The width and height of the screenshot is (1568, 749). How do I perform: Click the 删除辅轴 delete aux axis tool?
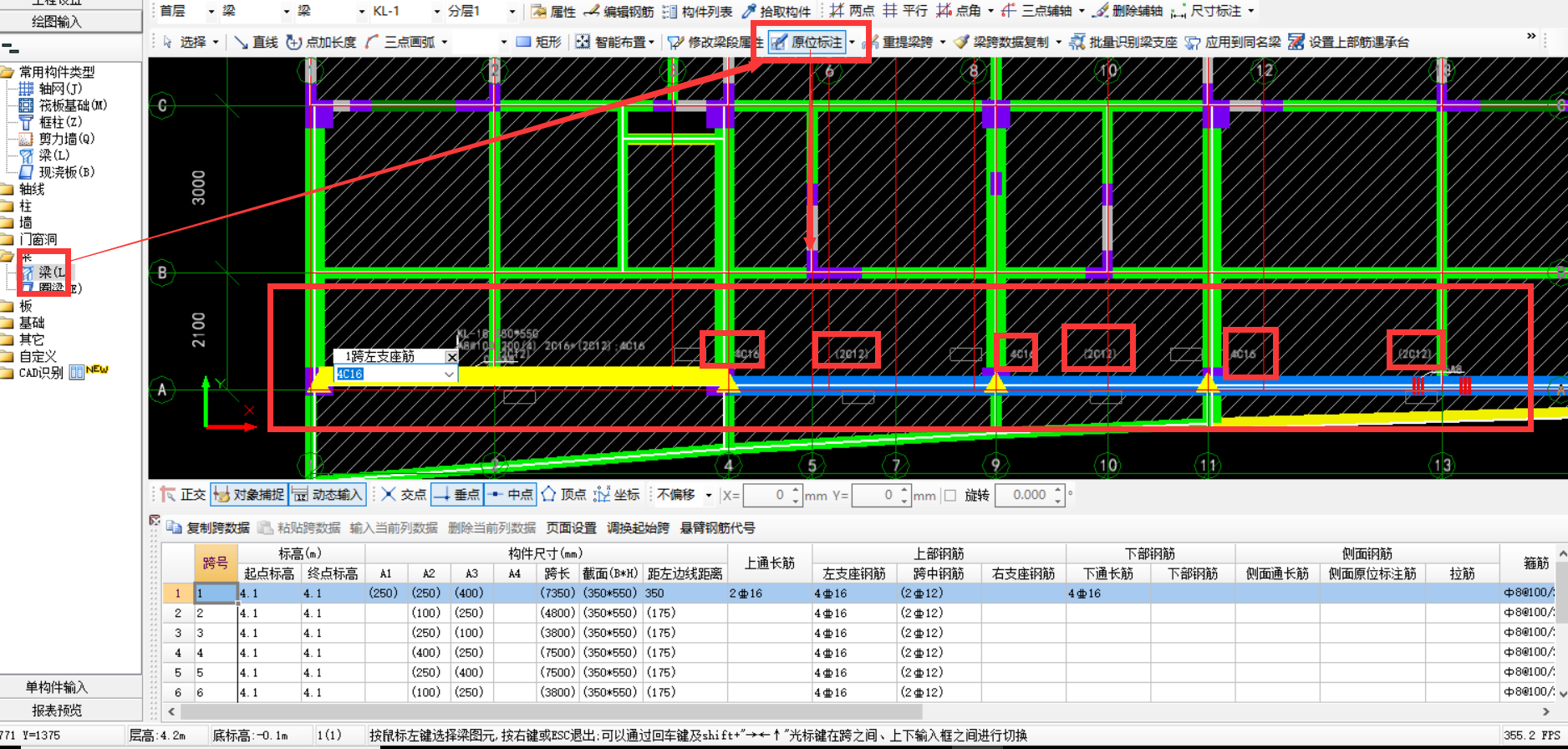click(x=1128, y=11)
